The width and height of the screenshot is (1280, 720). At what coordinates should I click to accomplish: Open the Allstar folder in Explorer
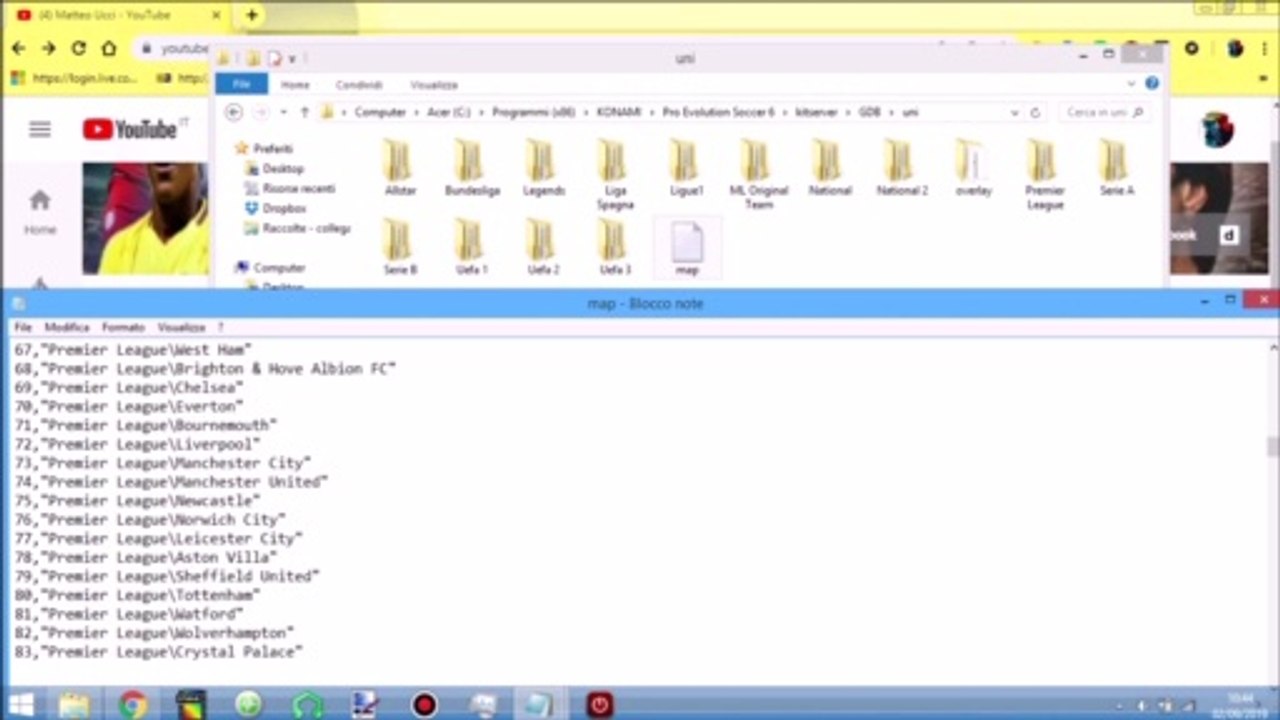click(x=400, y=167)
